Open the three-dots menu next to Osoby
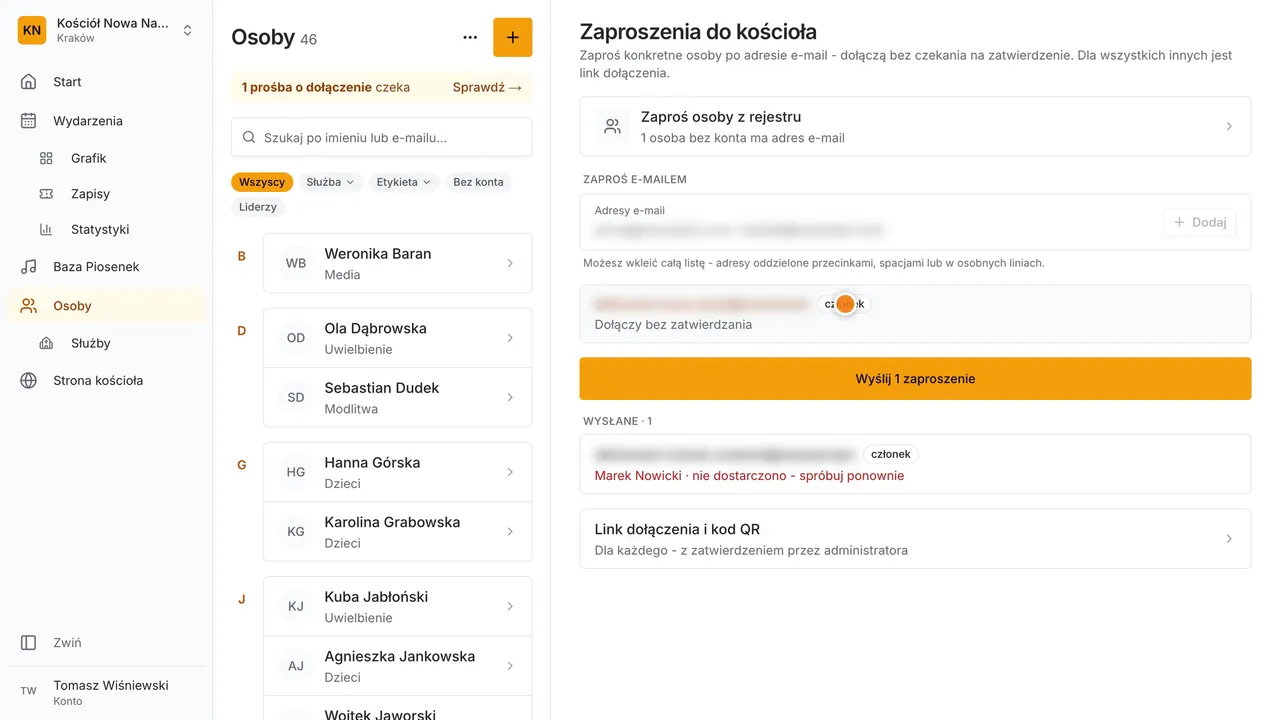Screen dimensions: 1280x720 pyautogui.click(x=470, y=38)
